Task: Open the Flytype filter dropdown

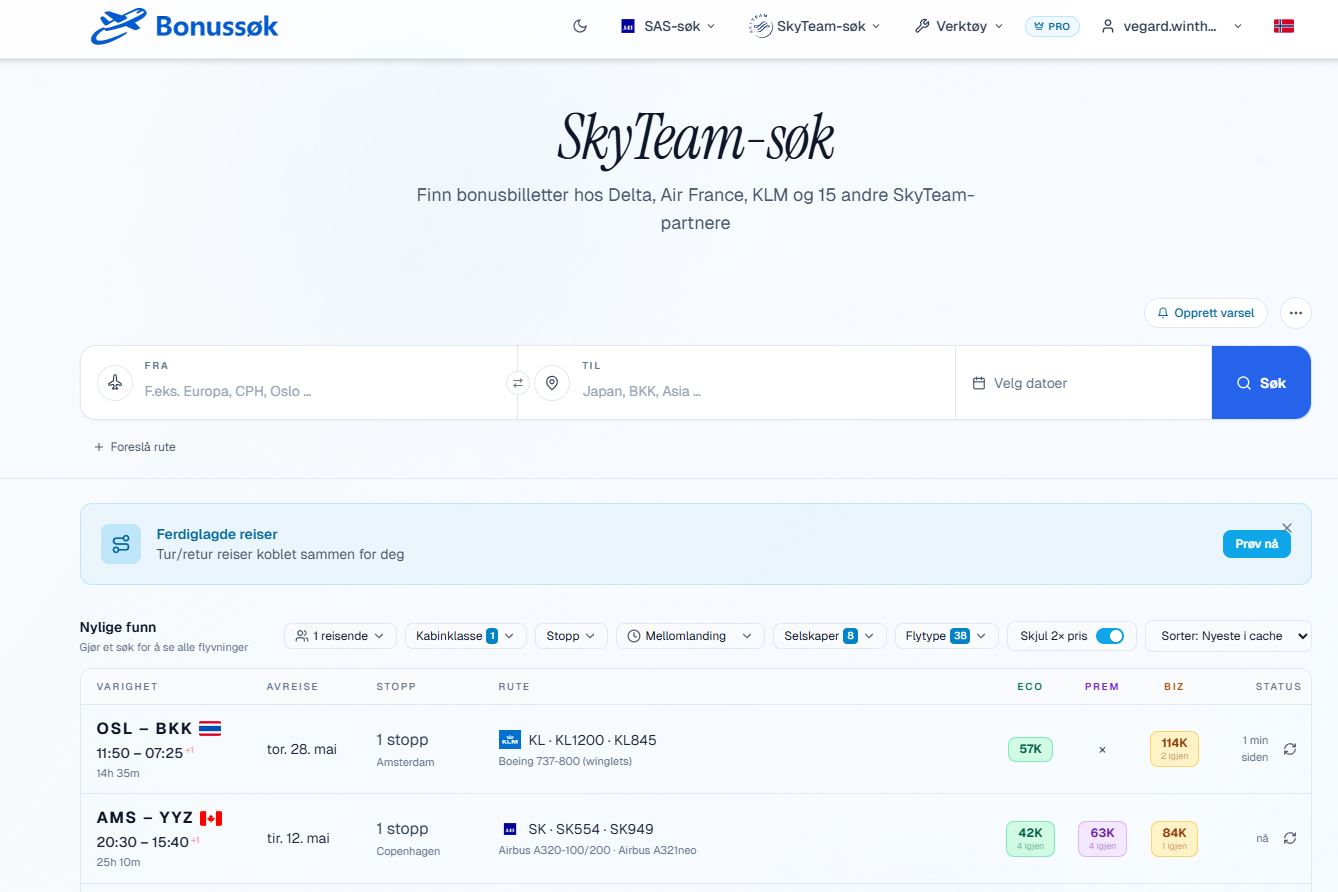Action: pos(947,636)
